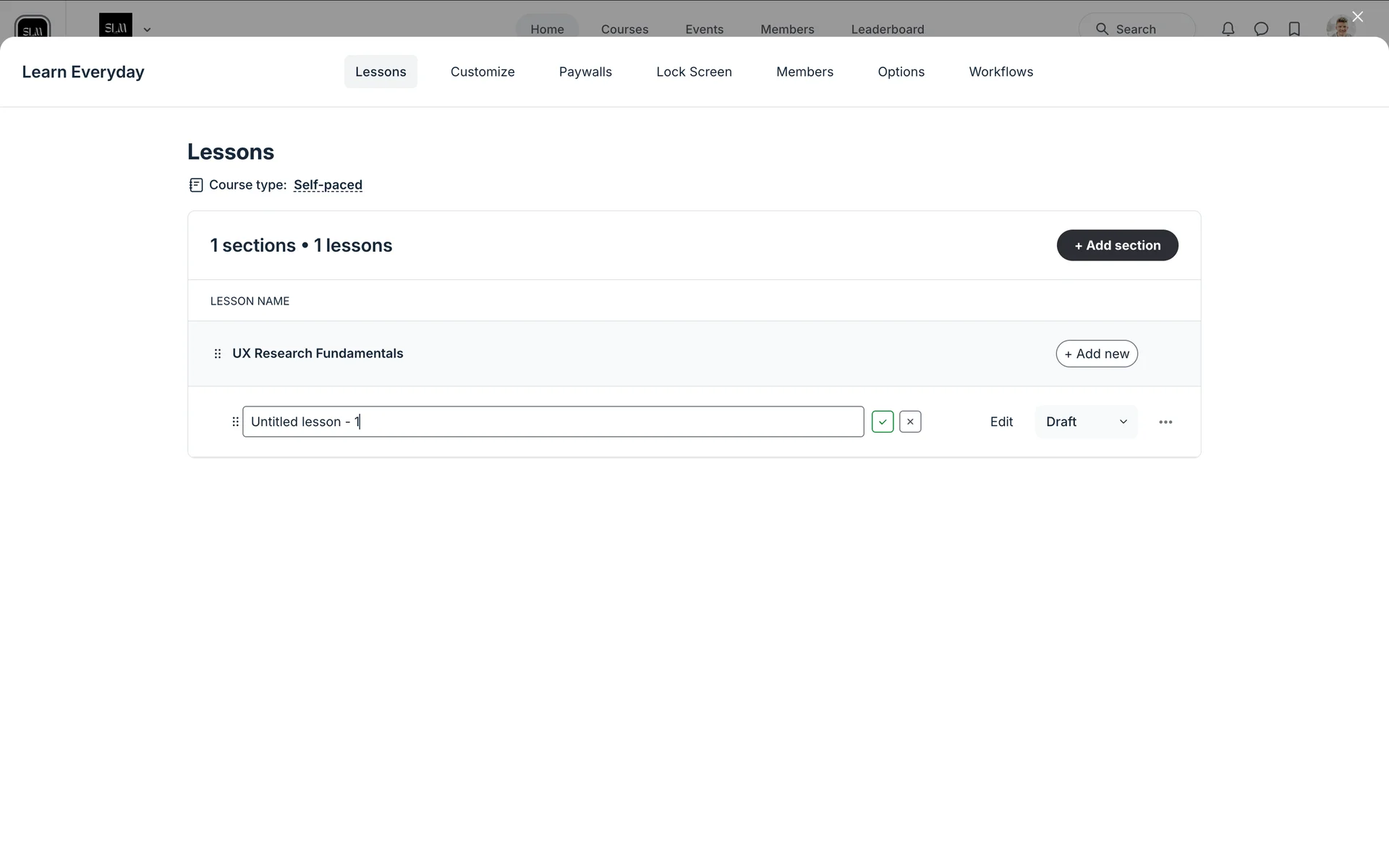
Task: Click the lesson row drag handle
Action: tap(235, 422)
